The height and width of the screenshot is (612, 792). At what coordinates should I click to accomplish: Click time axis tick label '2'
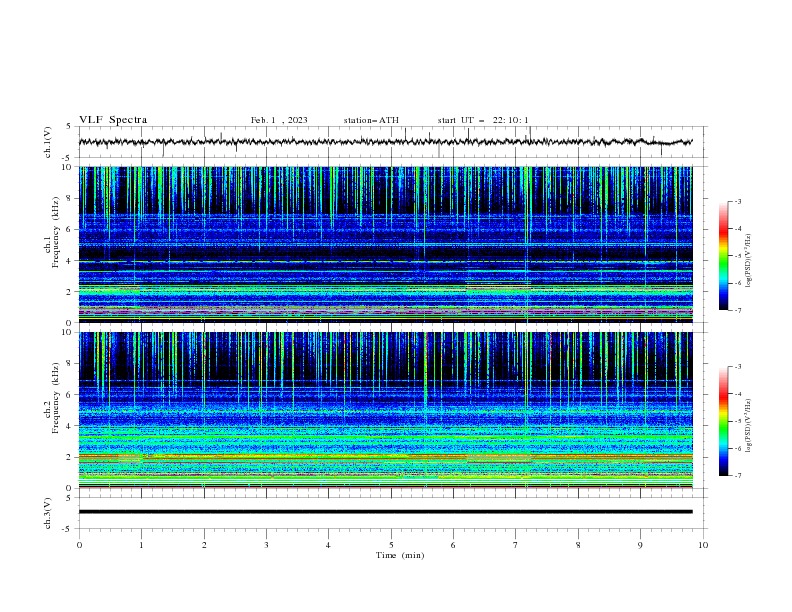tap(204, 545)
